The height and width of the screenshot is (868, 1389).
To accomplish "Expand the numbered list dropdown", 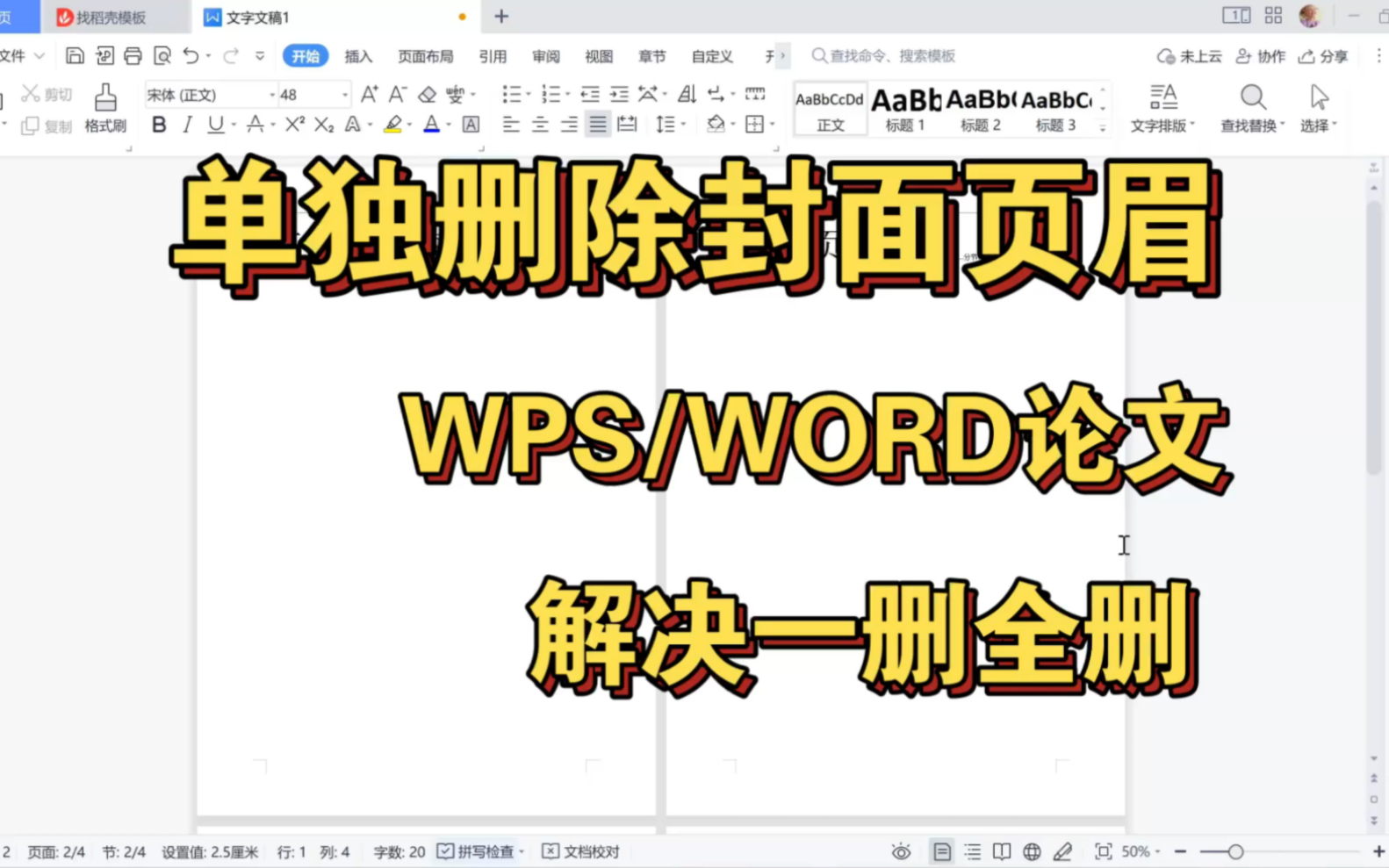I will point(567,94).
